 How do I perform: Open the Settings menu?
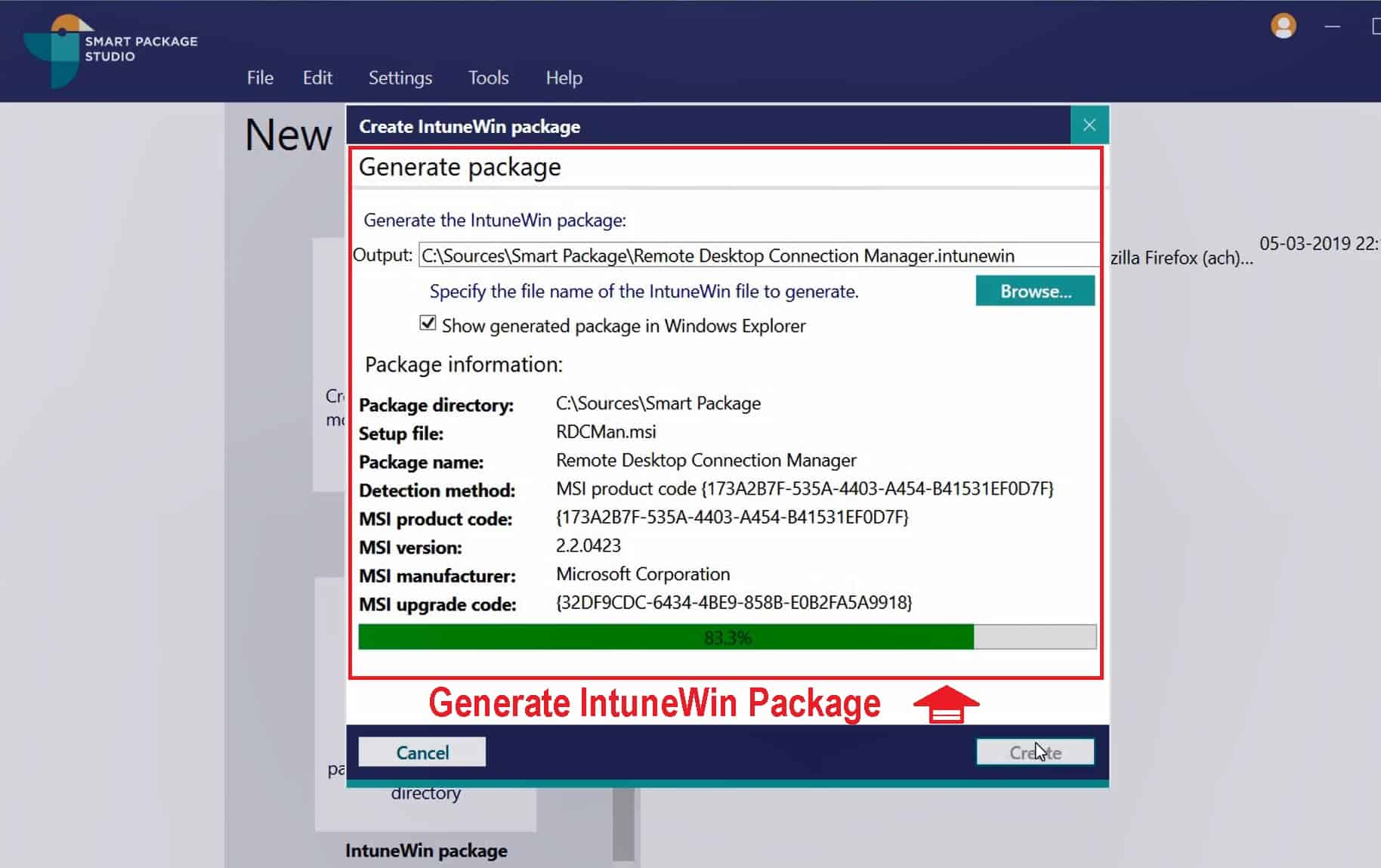click(400, 78)
